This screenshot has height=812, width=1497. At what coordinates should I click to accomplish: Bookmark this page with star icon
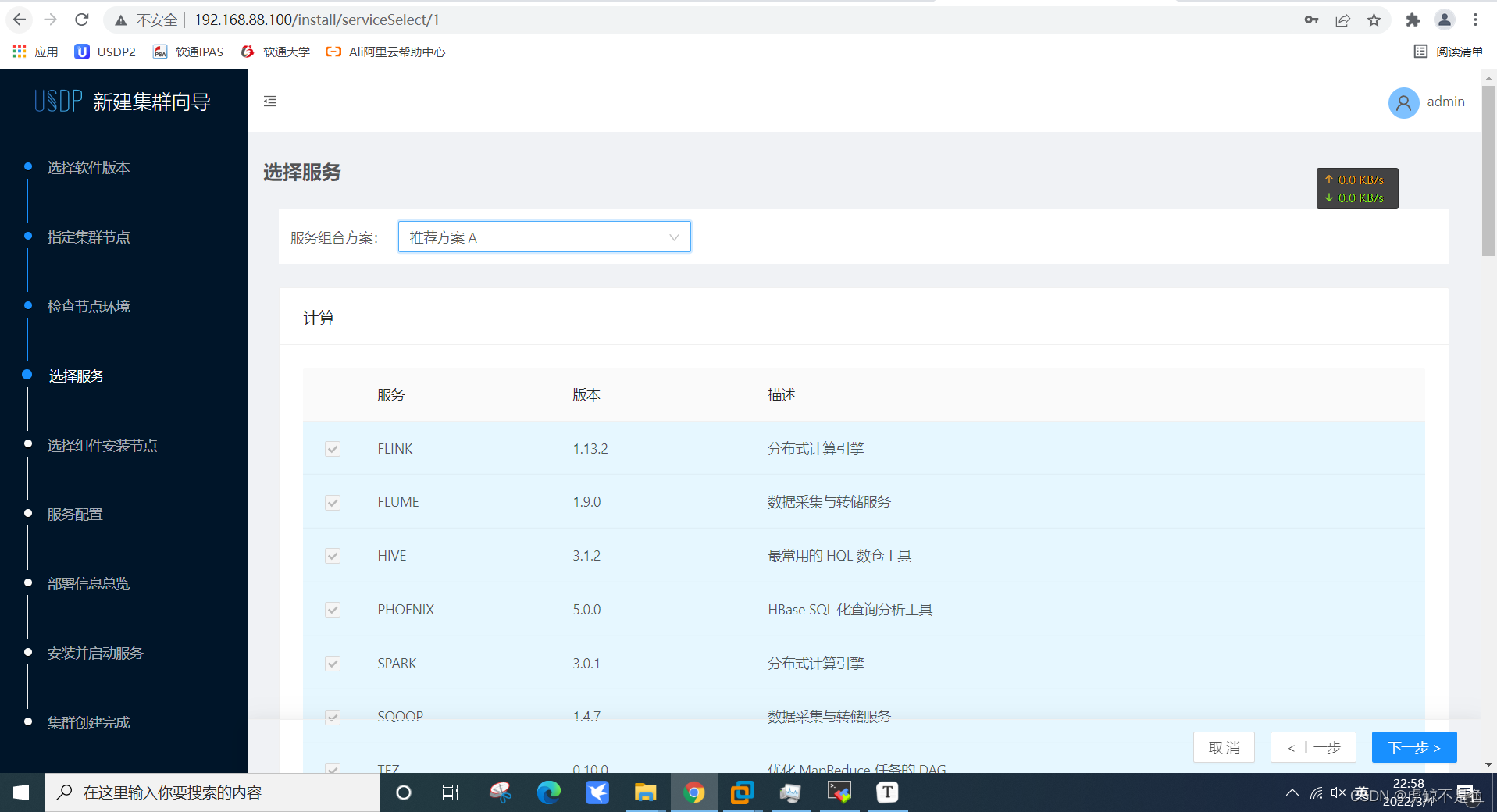coord(1374,20)
